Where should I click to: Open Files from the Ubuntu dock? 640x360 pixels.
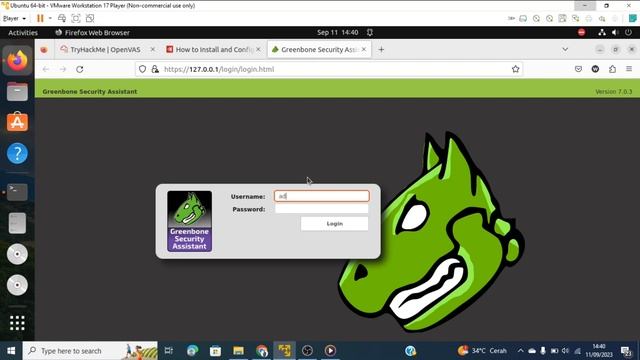coord(17,91)
